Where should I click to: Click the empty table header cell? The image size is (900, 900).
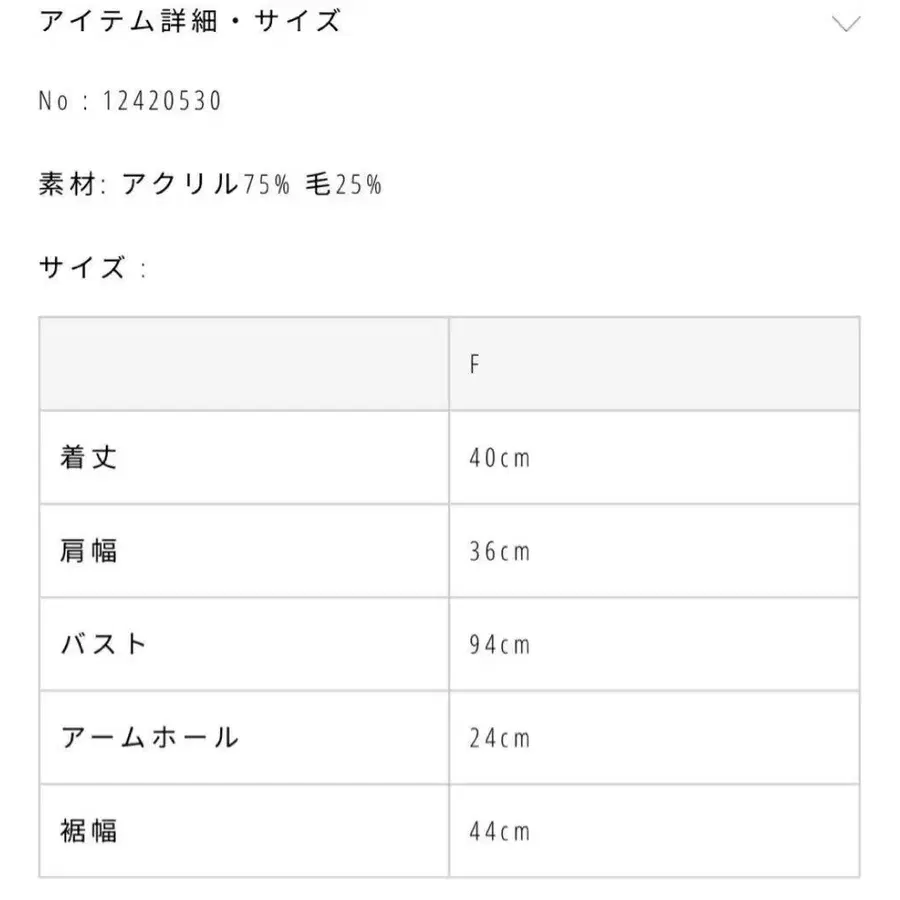244,363
